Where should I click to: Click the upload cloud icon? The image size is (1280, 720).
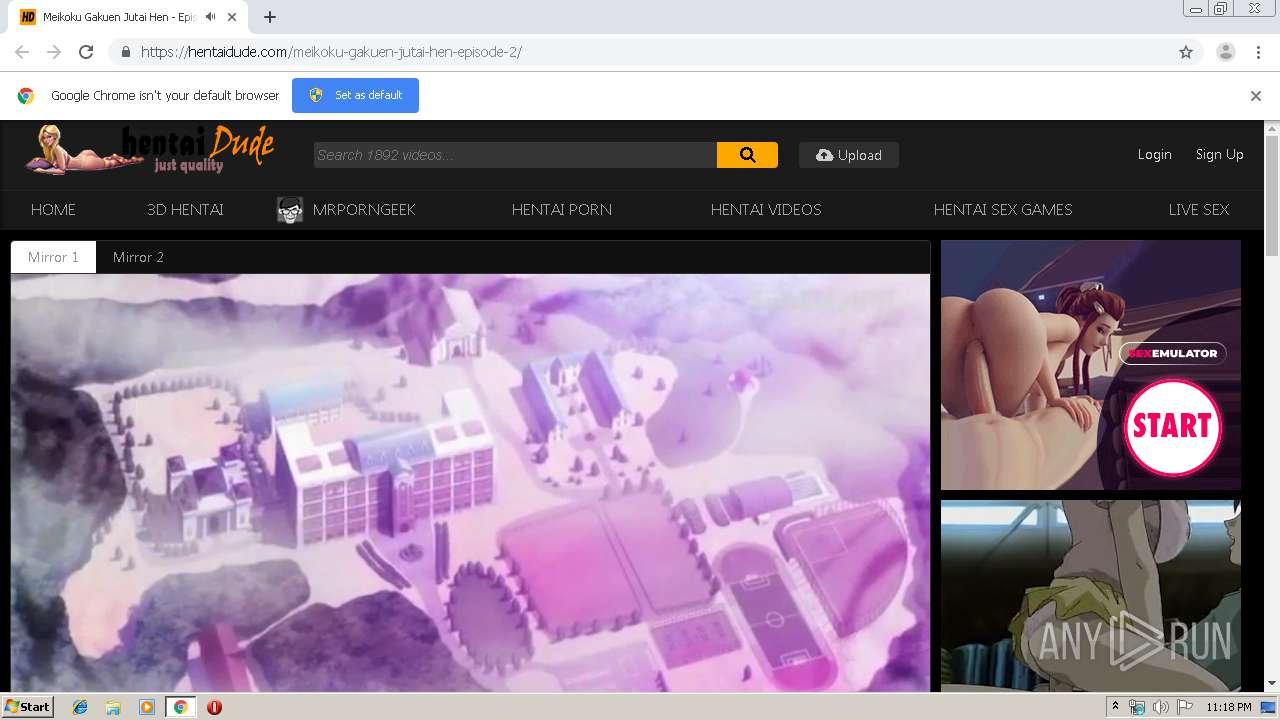(x=824, y=155)
